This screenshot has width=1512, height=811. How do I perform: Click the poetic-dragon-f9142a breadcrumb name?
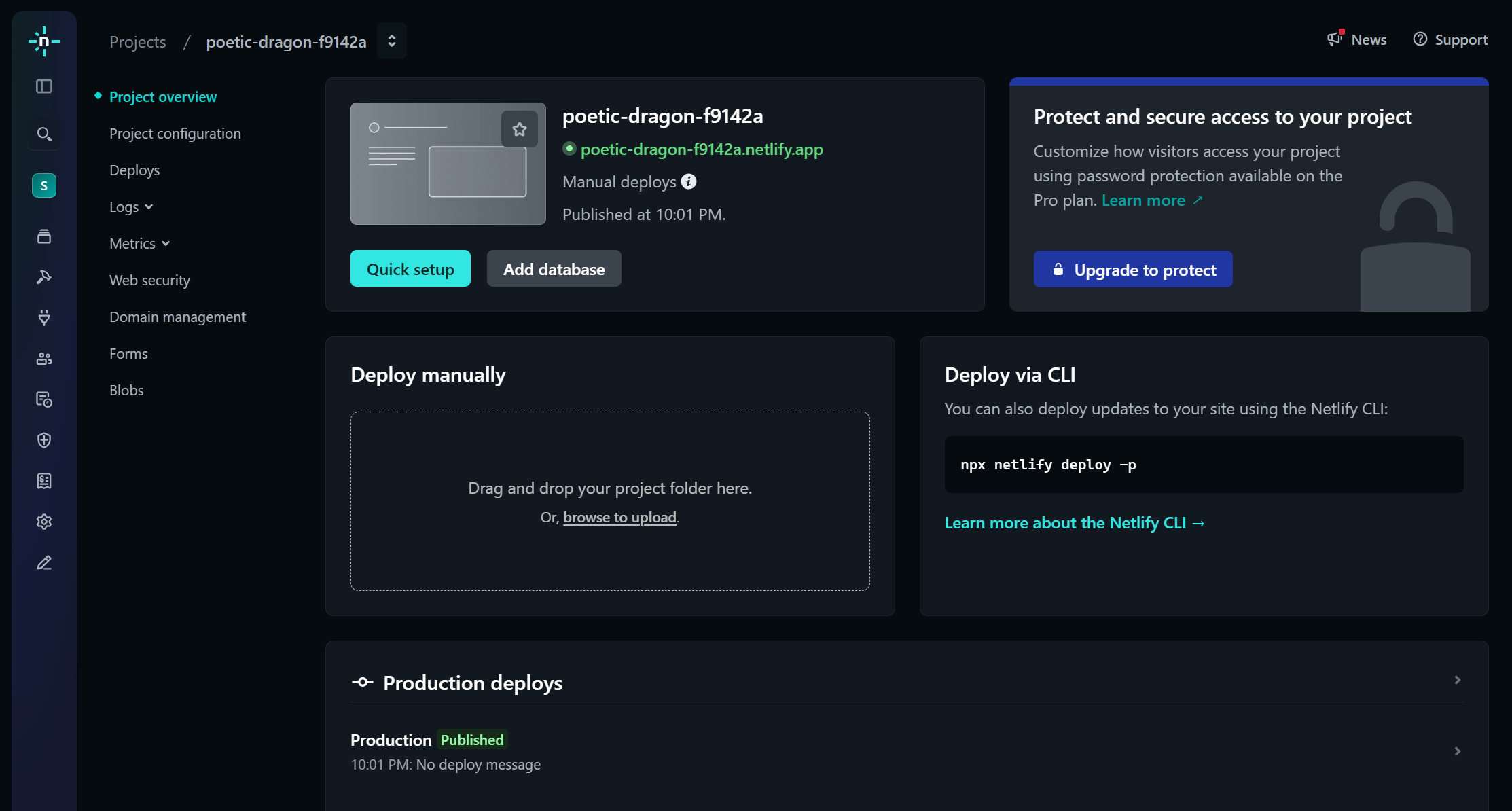(286, 41)
